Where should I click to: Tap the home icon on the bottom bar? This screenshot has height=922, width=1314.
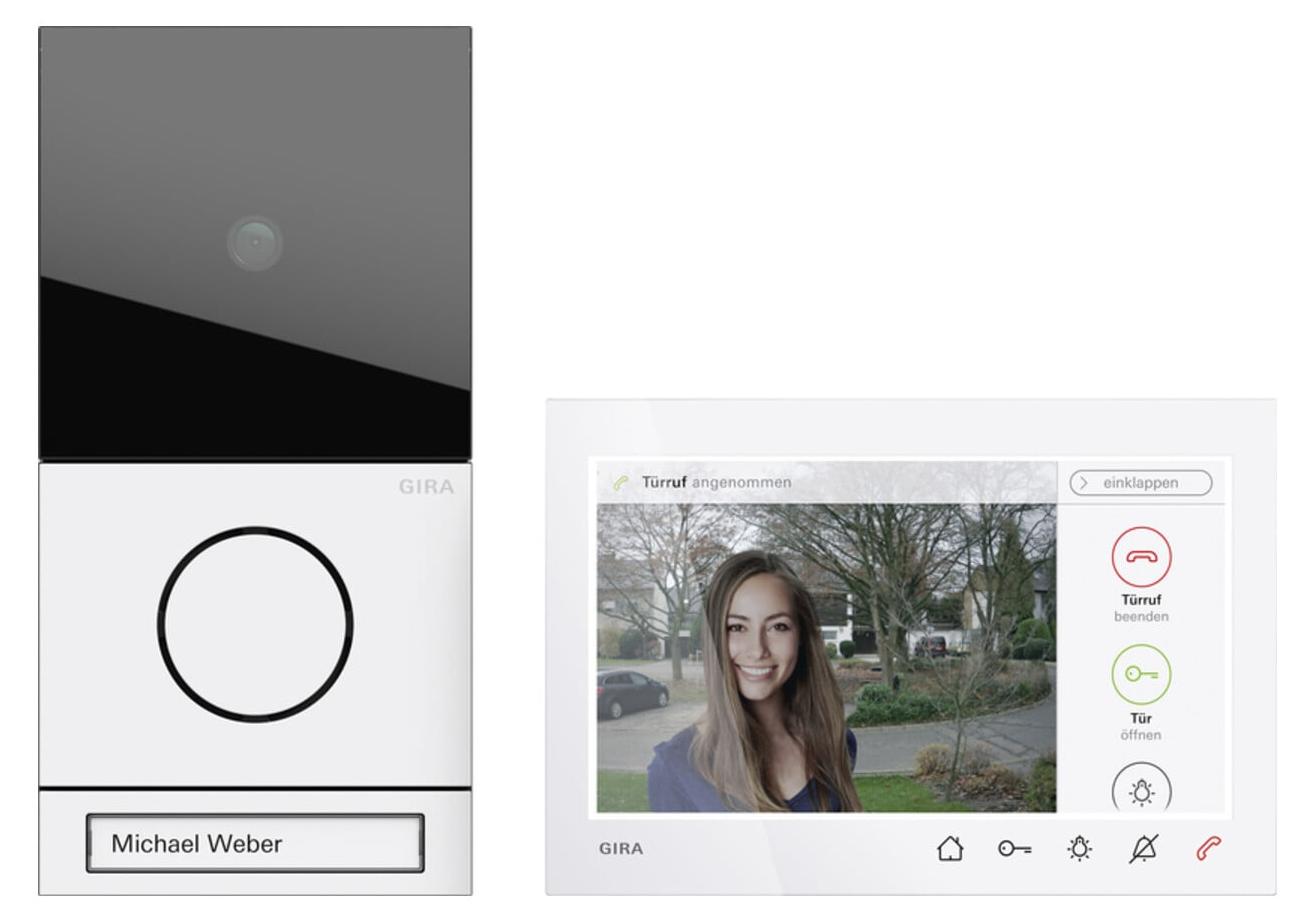click(x=950, y=849)
